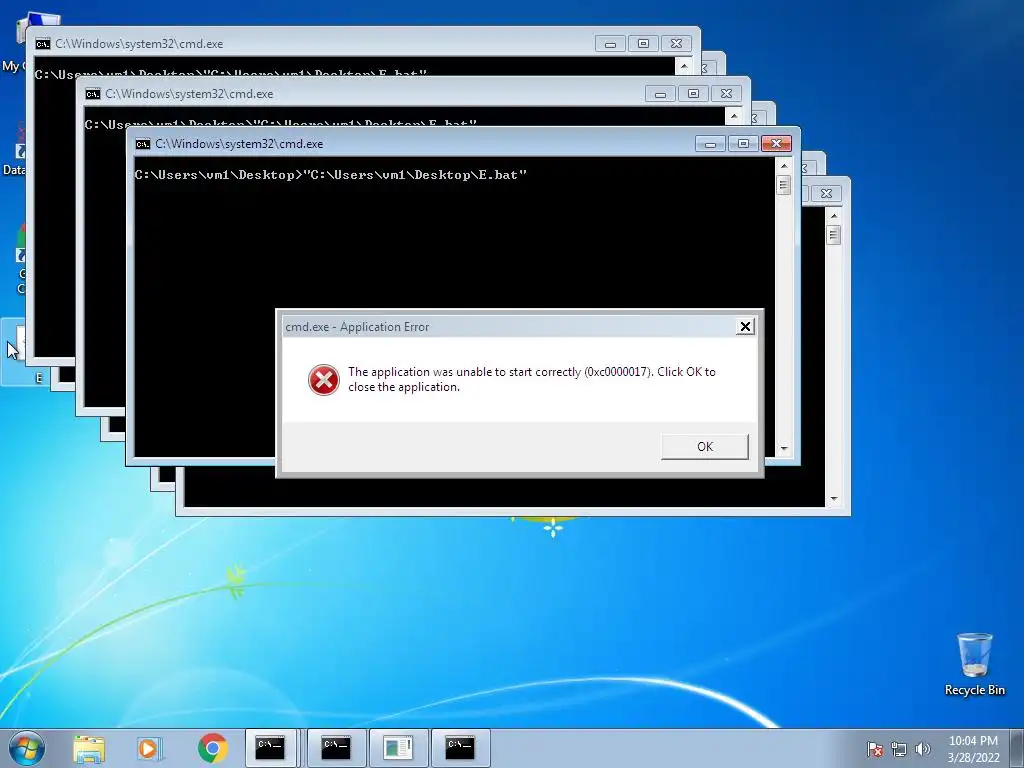
Task: Maximize the frontmost cmd.exe window
Action: point(743,144)
